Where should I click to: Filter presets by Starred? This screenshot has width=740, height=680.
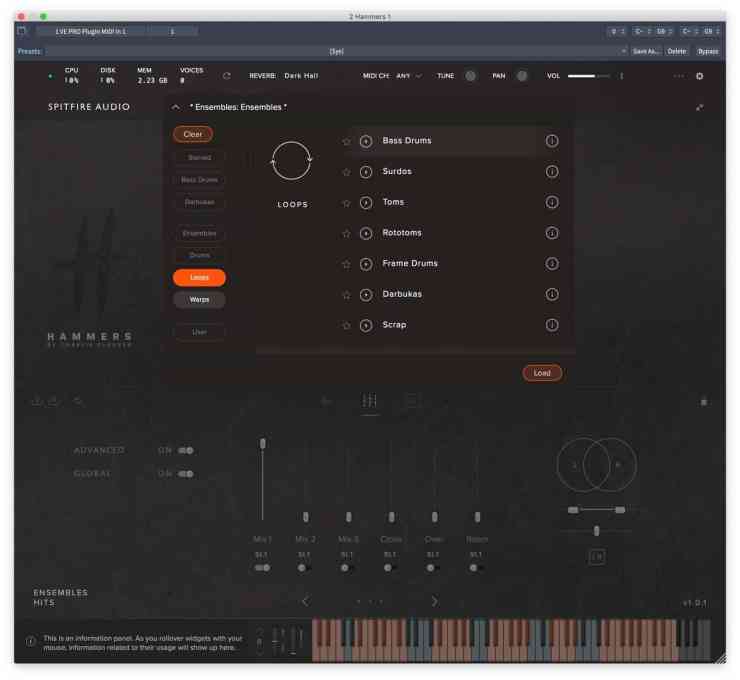click(x=199, y=158)
